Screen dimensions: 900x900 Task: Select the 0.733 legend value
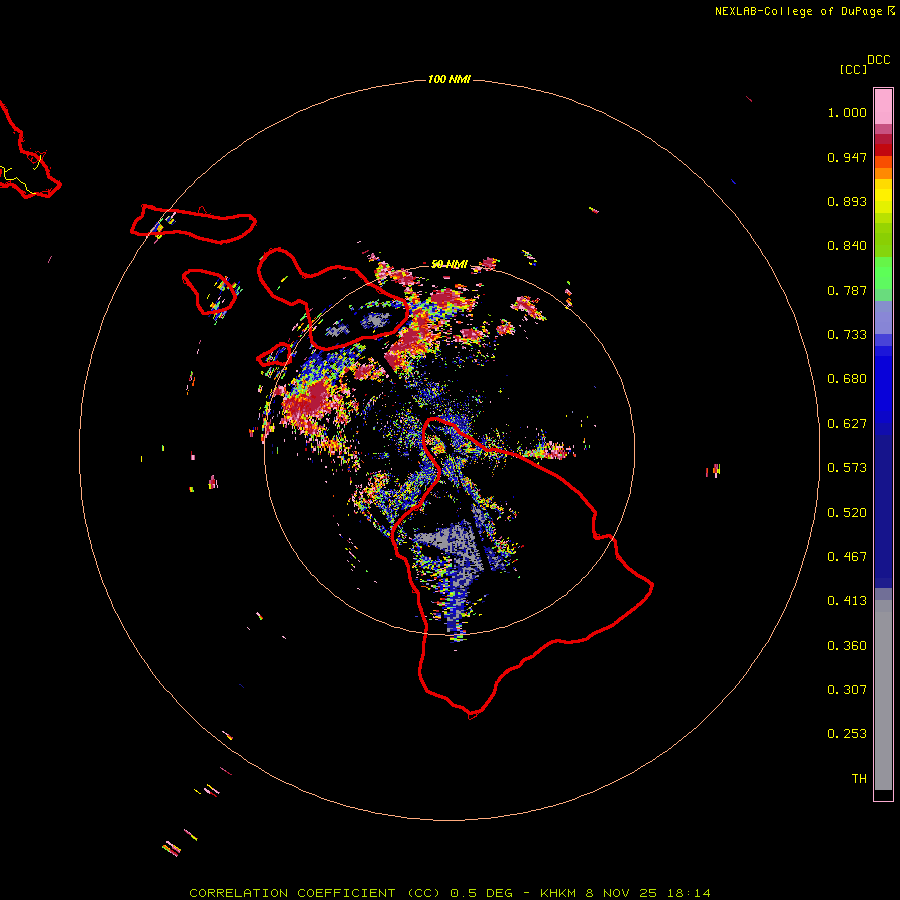coord(847,335)
